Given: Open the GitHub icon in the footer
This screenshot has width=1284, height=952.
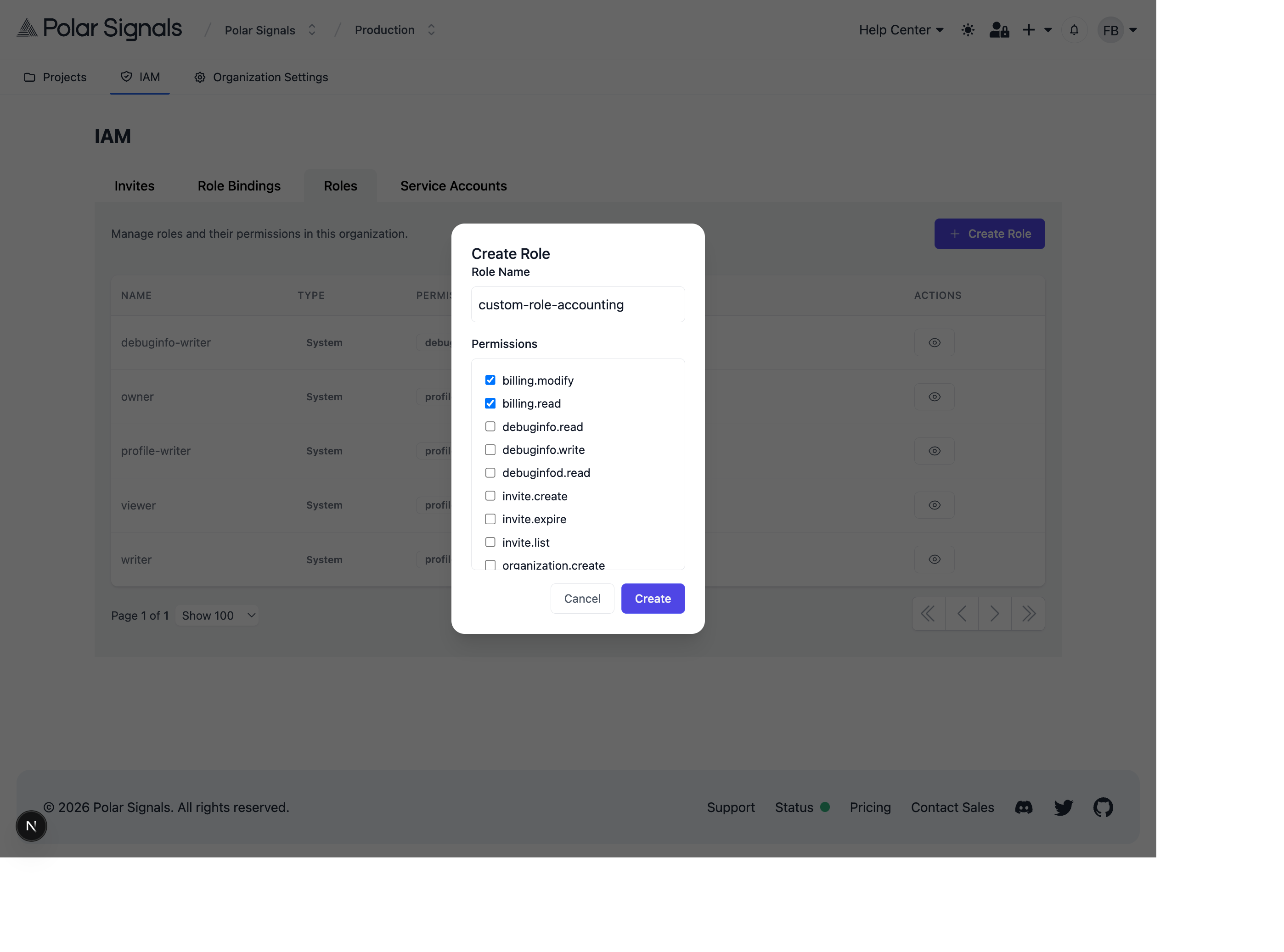Looking at the screenshot, I should (x=1104, y=807).
